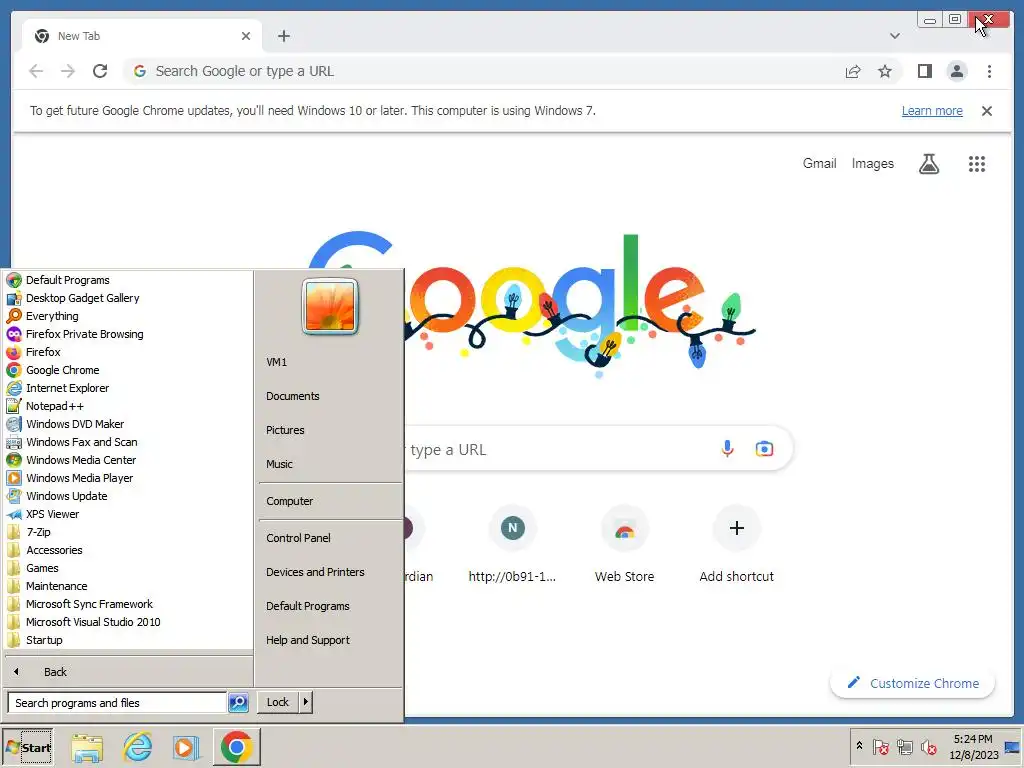This screenshot has height=768, width=1024.
Task: Click the Start menu search magnifier button
Action: [x=238, y=703]
